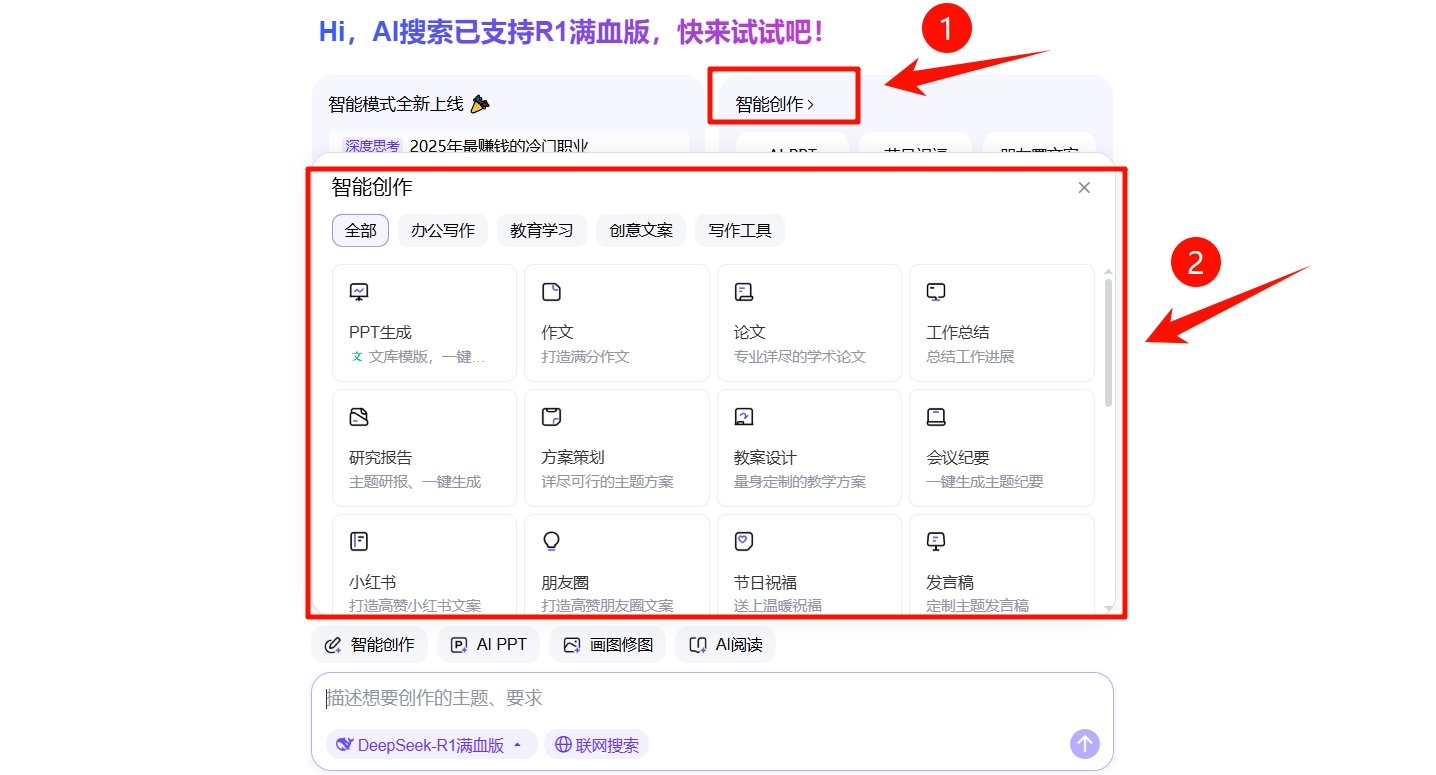Switch to the 教育学习 tab

[541, 230]
